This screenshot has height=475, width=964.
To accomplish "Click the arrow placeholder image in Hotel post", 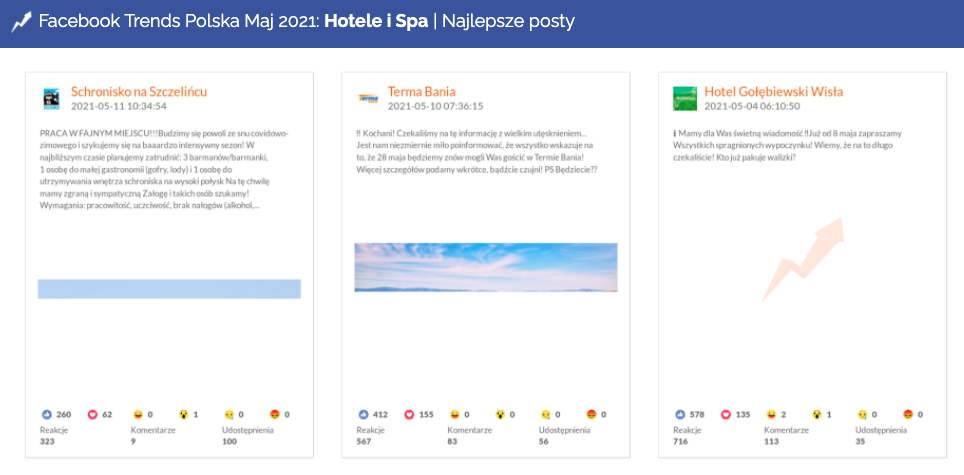I will (802, 259).
